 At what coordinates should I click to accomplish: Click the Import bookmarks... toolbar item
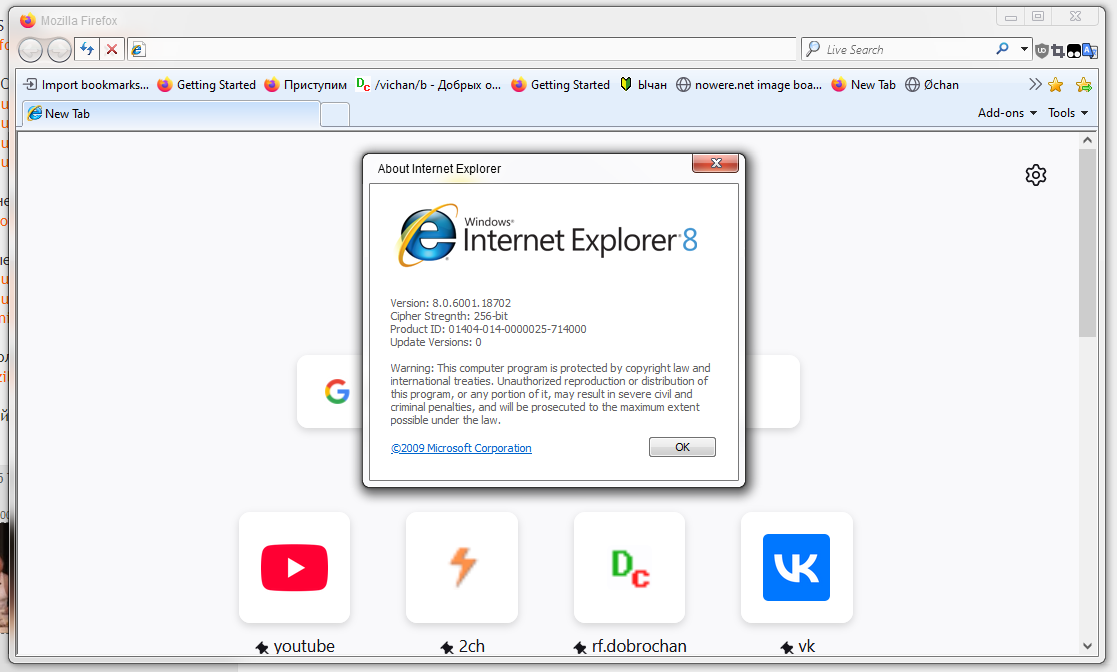pos(86,85)
